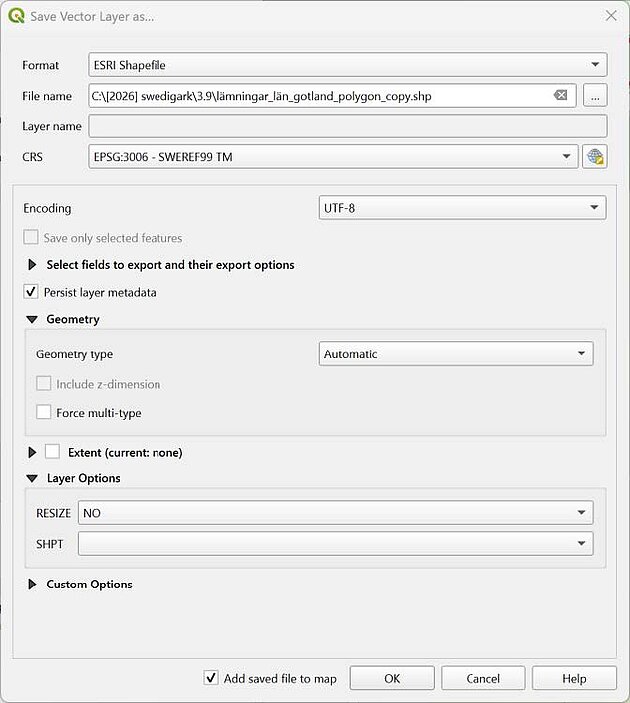Clear the file name with backspace icon

(x=560, y=95)
